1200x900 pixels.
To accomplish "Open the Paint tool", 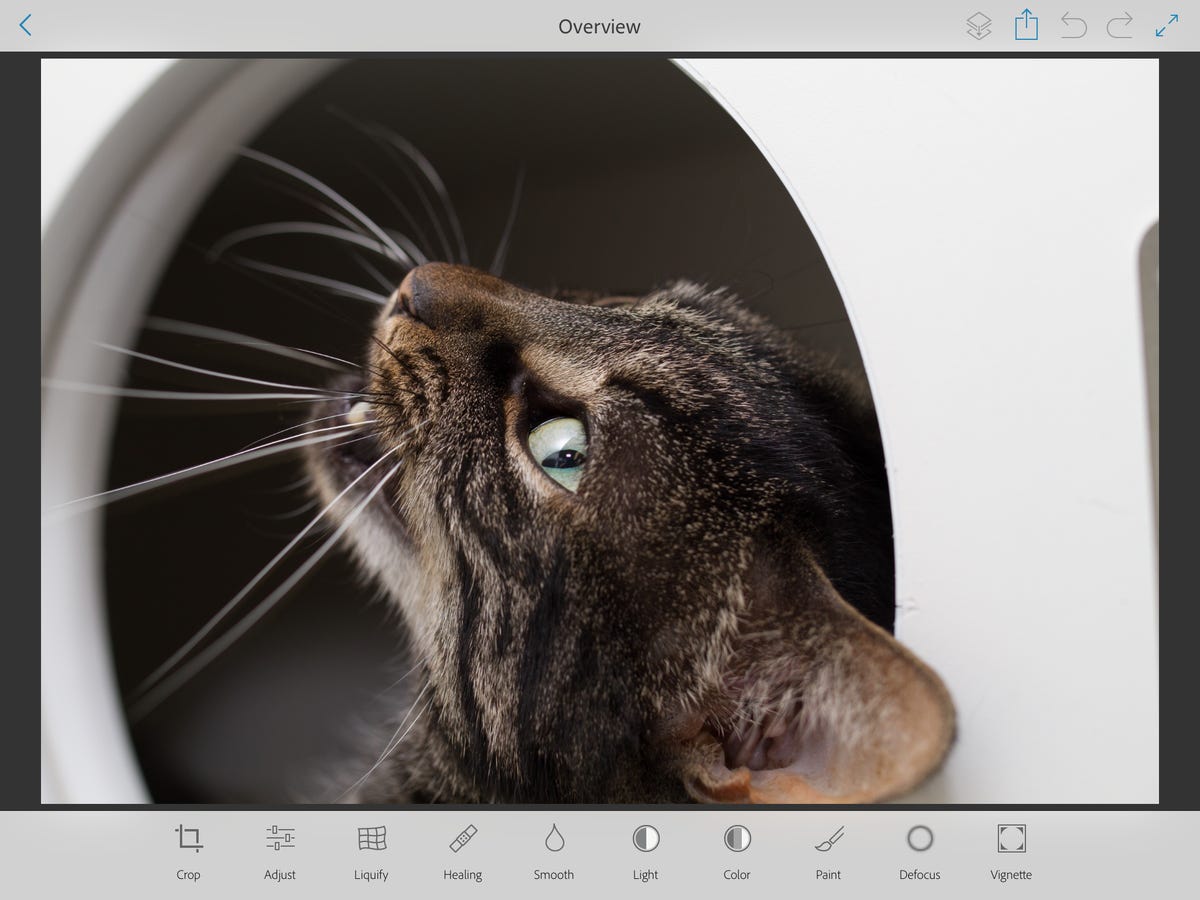I will tap(828, 850).
